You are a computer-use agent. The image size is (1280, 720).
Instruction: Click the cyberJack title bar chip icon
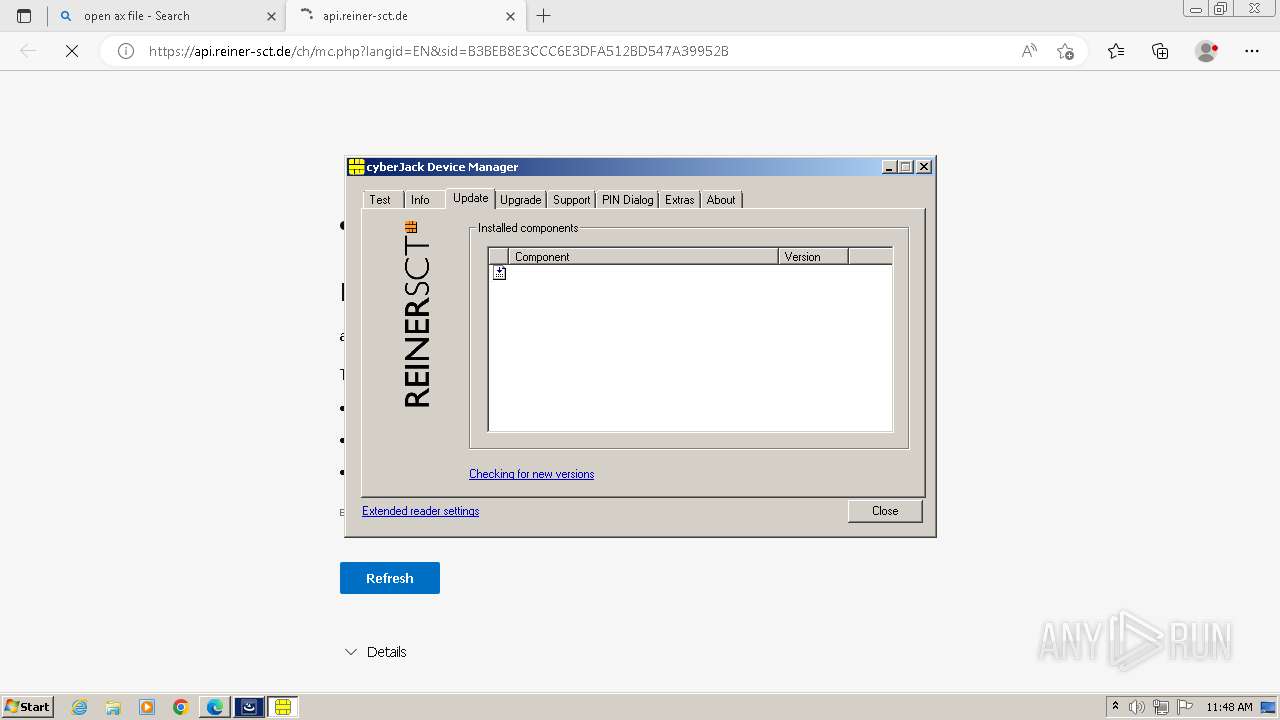point(356,167)
